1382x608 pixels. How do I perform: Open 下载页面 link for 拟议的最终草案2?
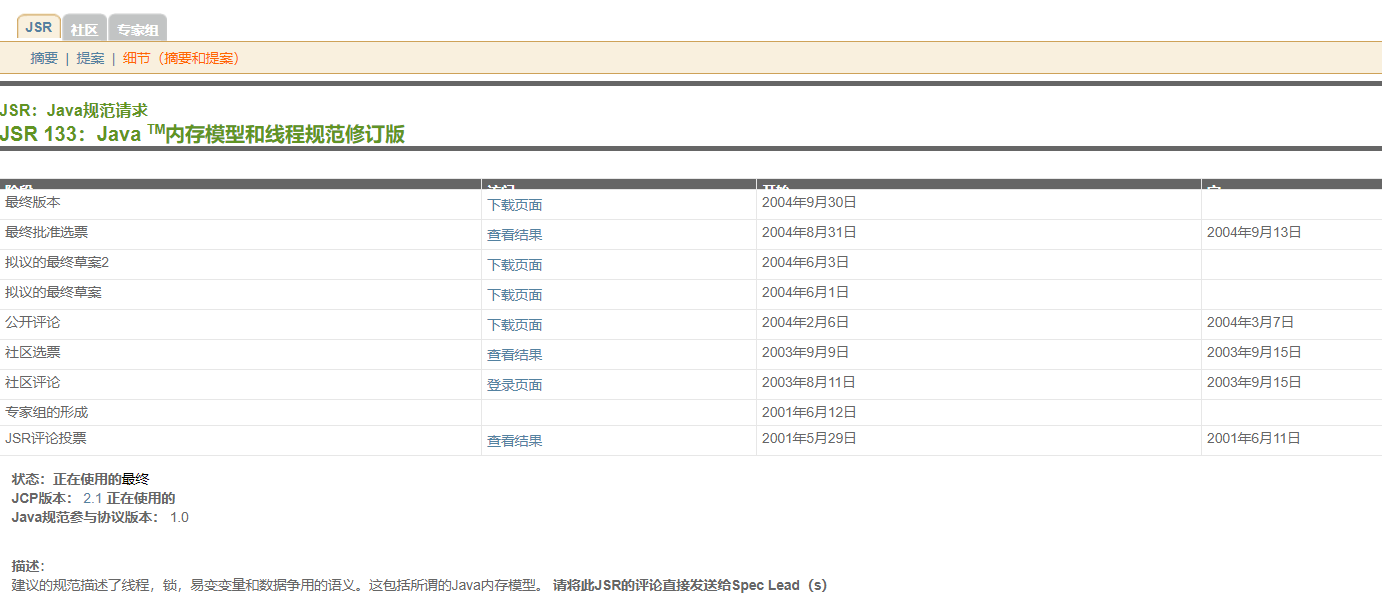pyautogui.click(x=515, y=265)
